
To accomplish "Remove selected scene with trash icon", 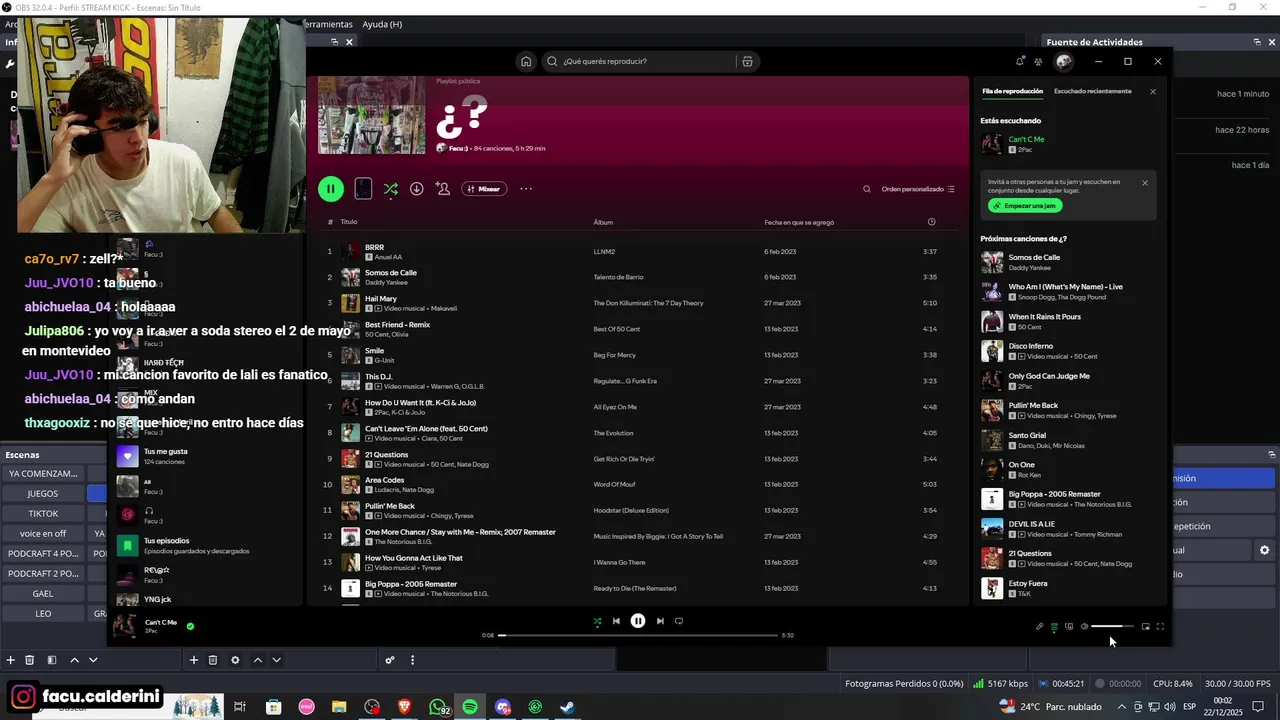I will point(30,660).
